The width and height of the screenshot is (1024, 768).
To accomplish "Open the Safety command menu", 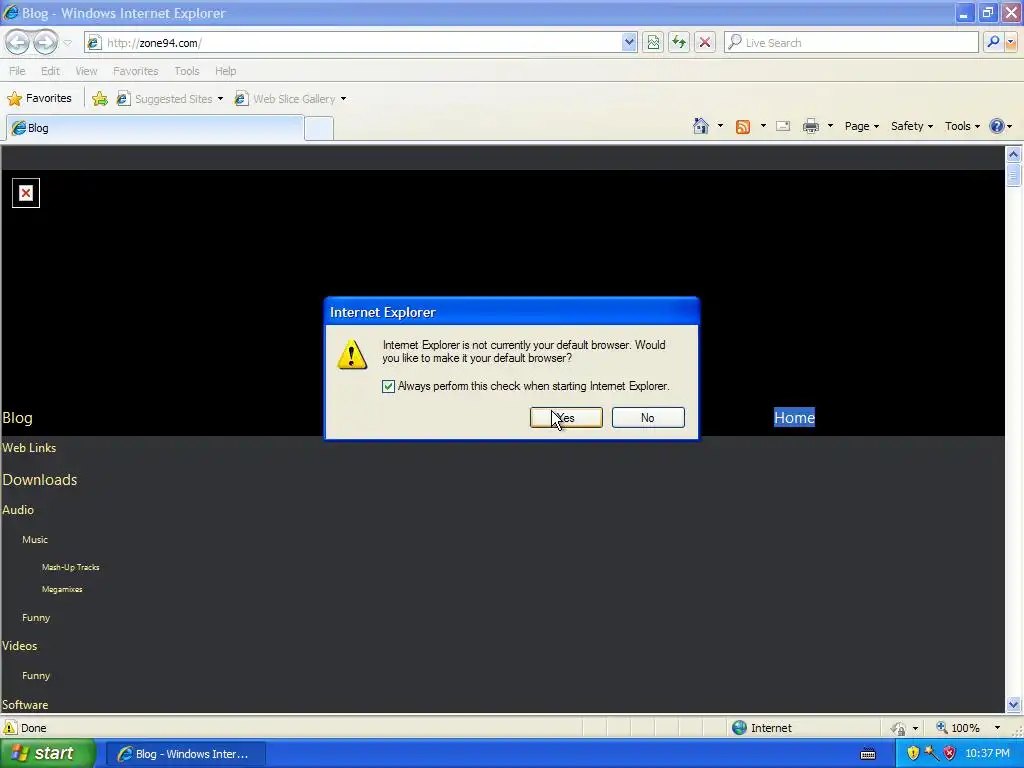I will pos(912,126).
